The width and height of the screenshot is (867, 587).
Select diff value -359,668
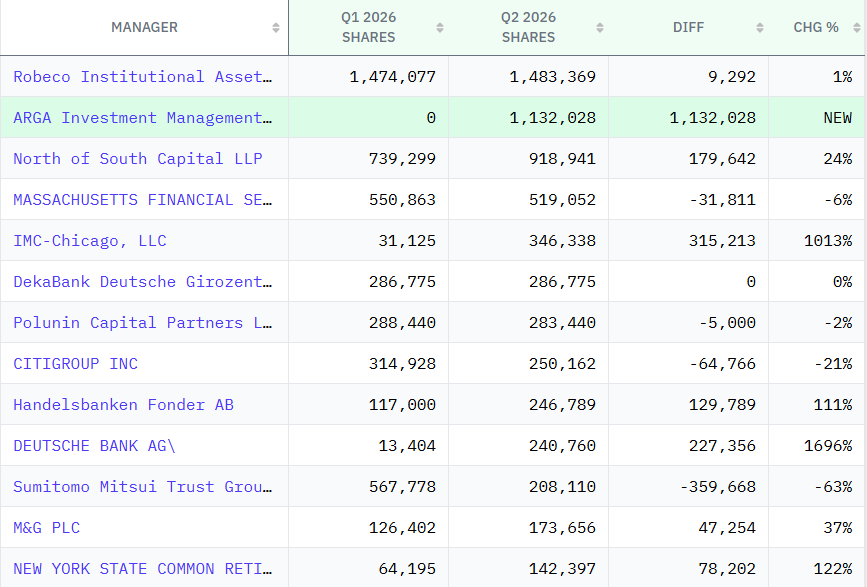click(717, 486)
